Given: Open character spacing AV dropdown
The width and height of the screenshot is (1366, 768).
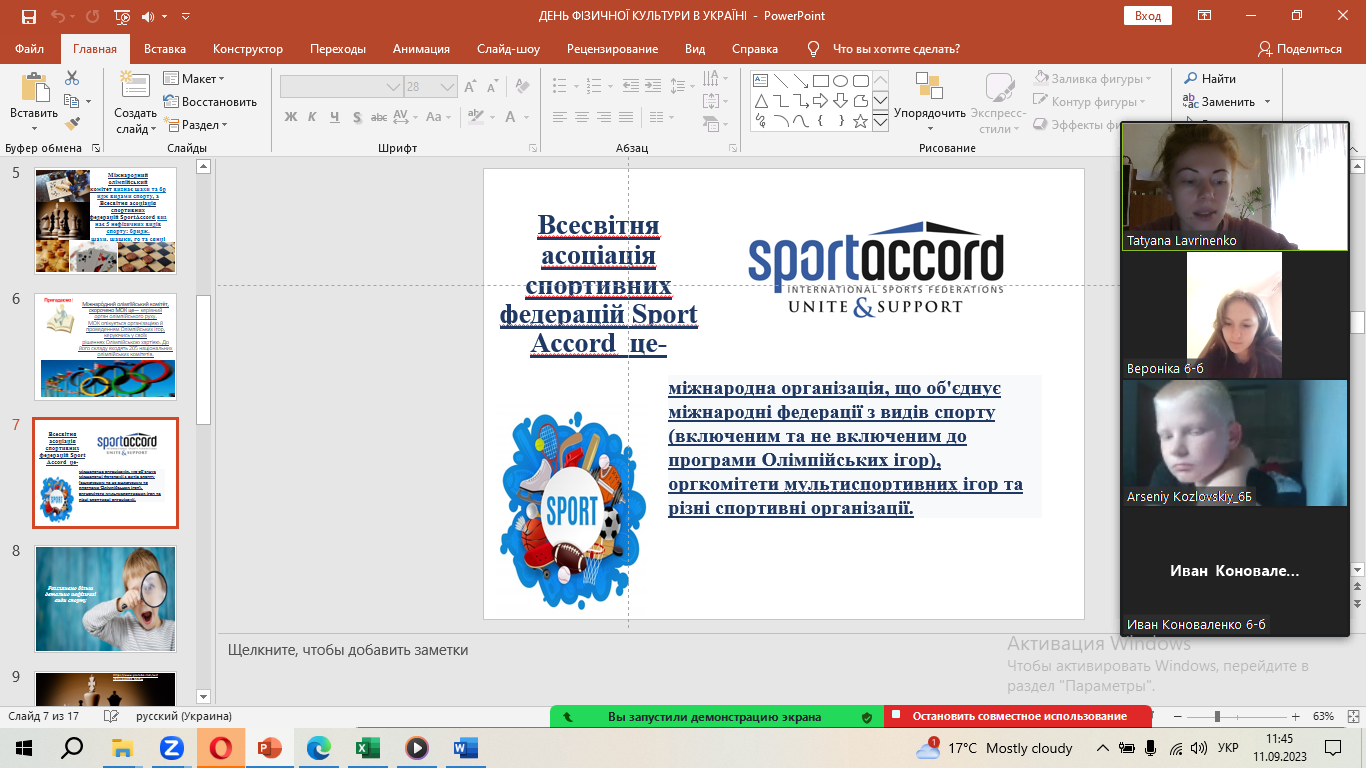Looking at the screenshot, I should (x=414, y=117).
